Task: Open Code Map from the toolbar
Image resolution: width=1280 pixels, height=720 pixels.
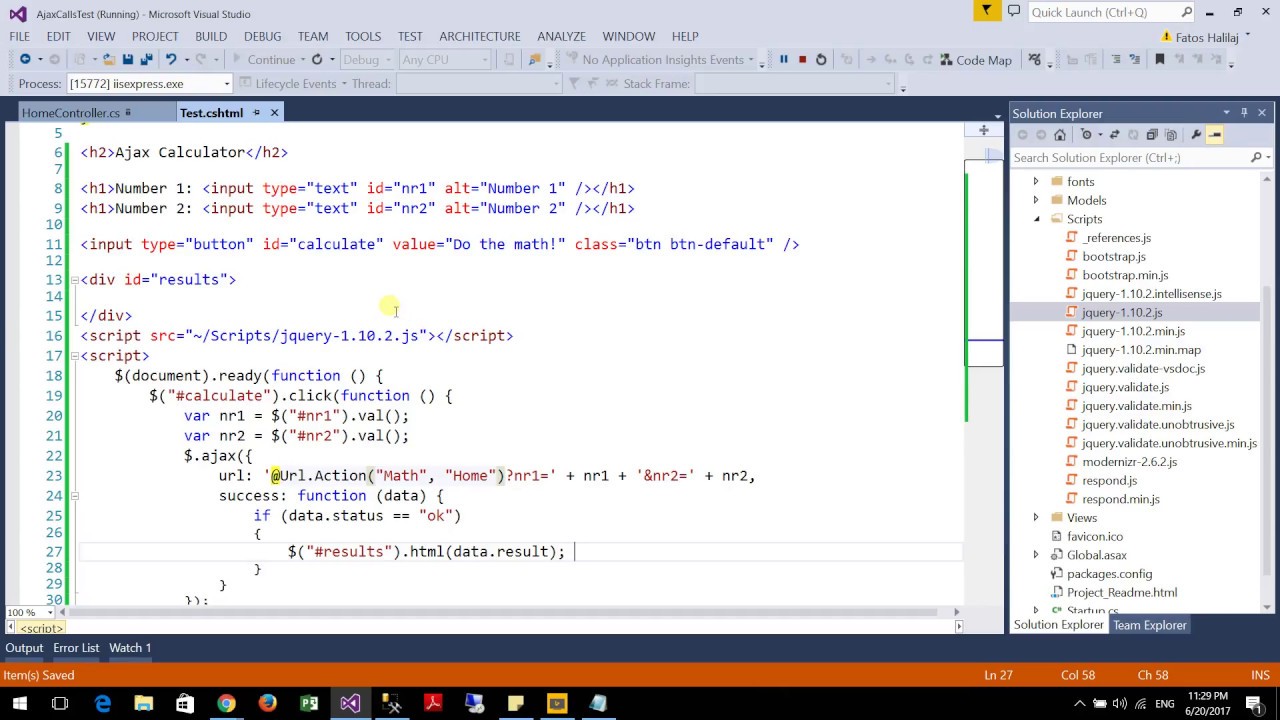Action: tap(975, 60)
